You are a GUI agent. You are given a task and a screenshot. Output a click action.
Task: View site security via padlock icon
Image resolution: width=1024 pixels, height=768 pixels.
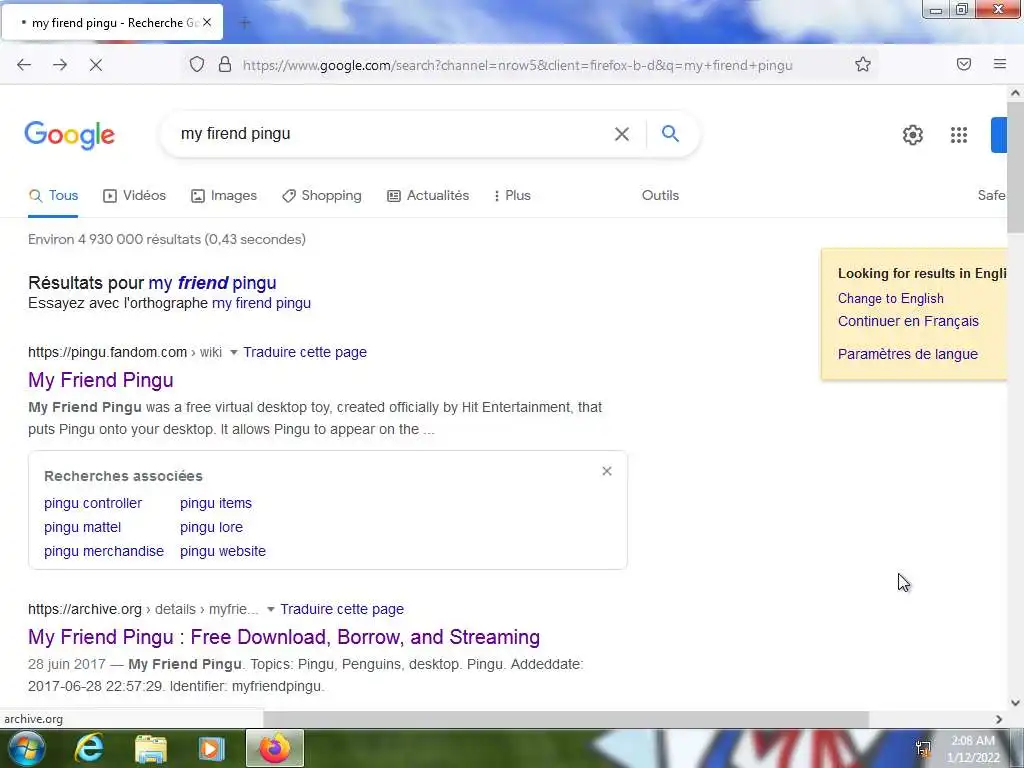[x=225, y=64]
